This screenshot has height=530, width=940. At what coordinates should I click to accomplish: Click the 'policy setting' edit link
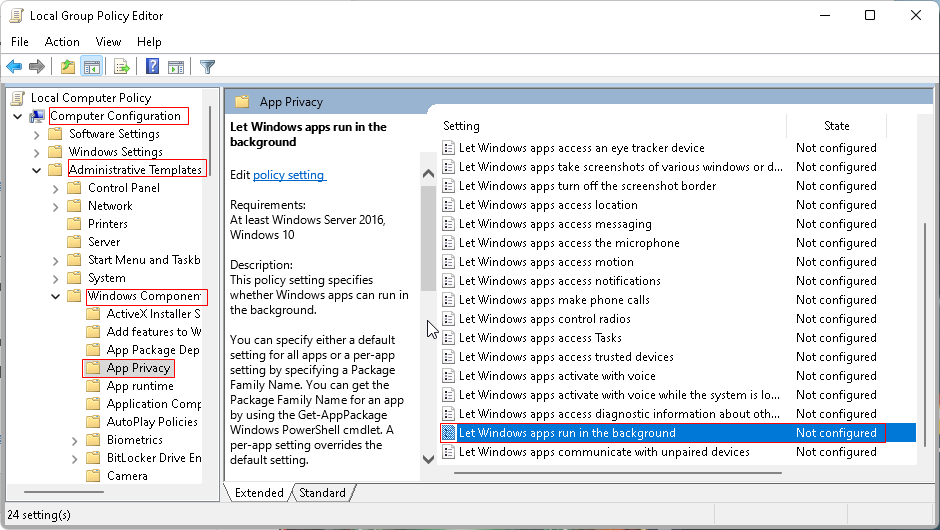pyautogui.click(x=289, y=174)
